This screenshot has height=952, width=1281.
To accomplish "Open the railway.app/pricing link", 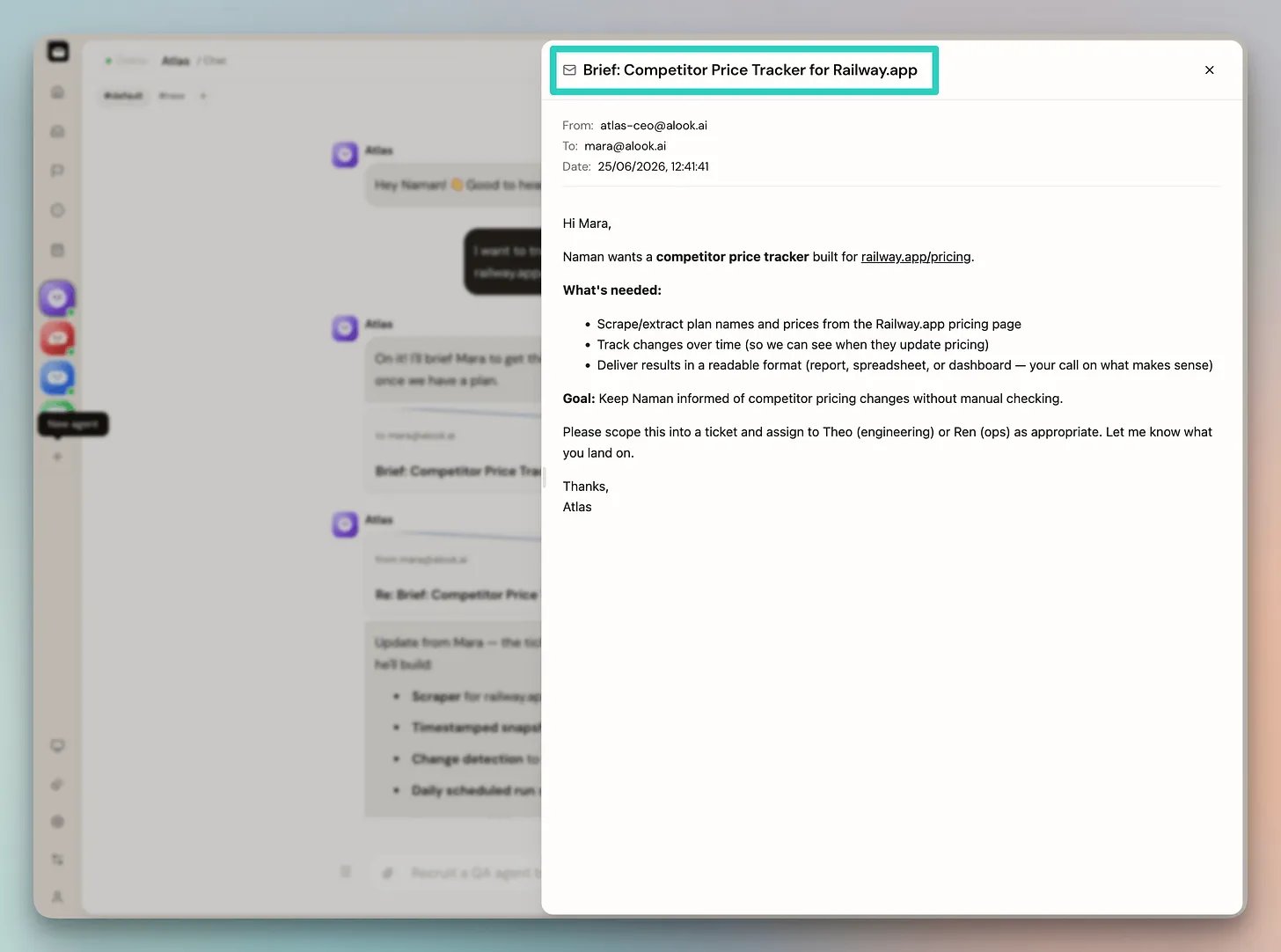I will [916, 257].
